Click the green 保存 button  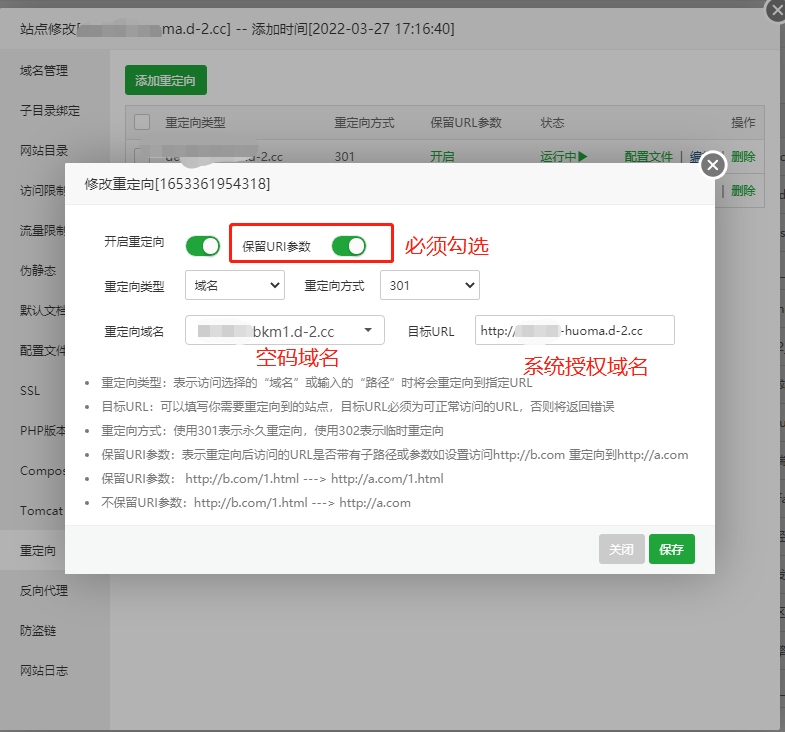click(x=671, y=549)
